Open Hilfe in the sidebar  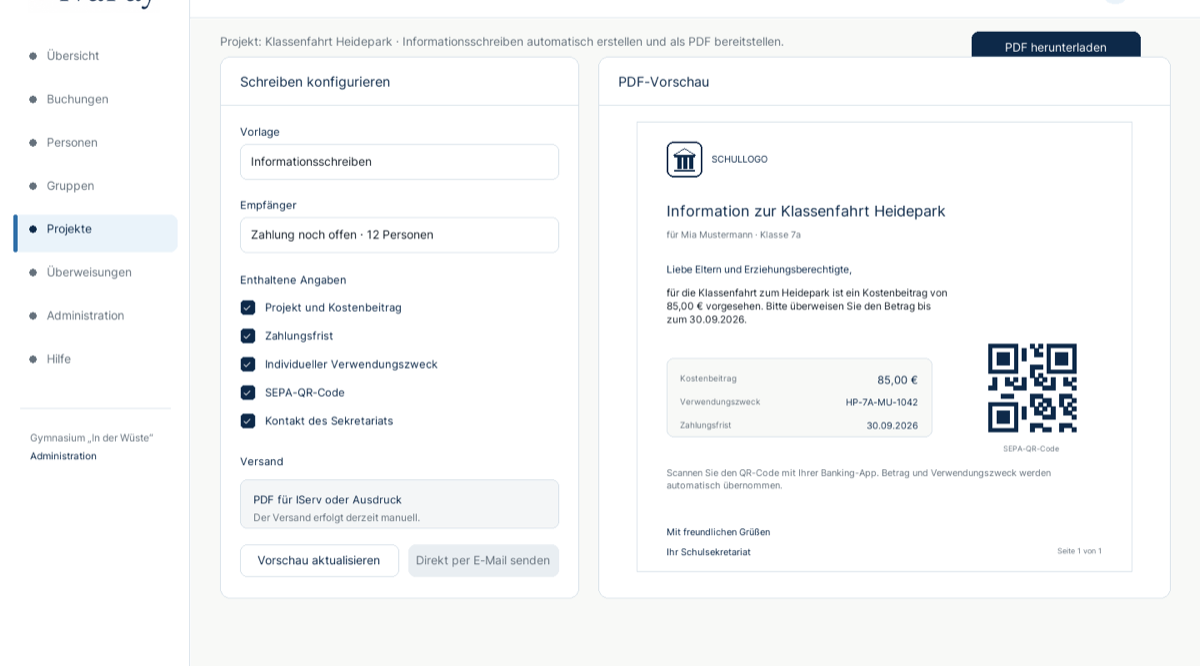[95, 359]
